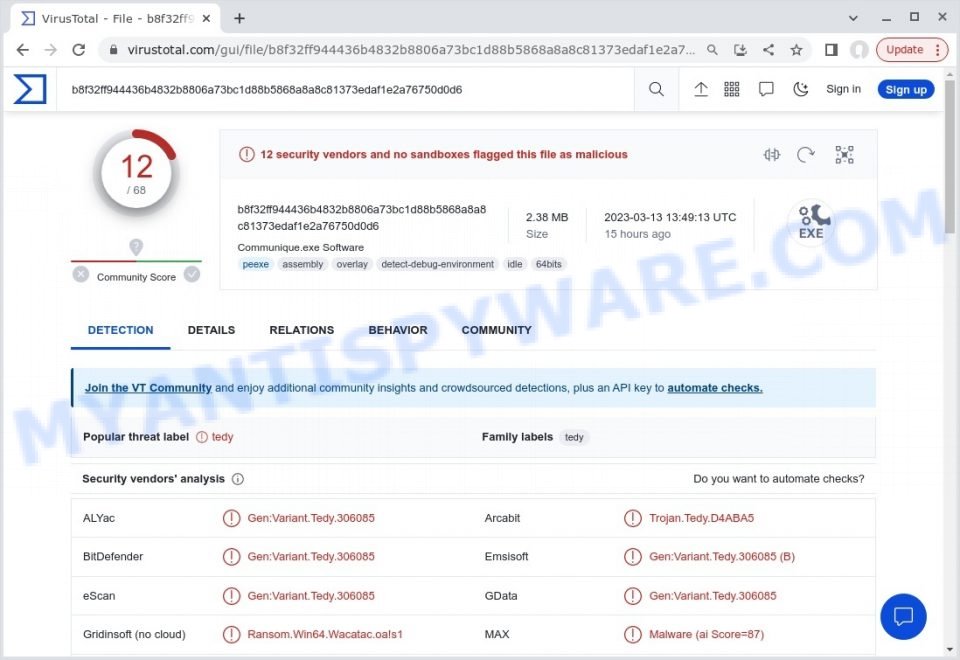Open Join the VT Community link

pyautogui.click(x=148, y=388)
